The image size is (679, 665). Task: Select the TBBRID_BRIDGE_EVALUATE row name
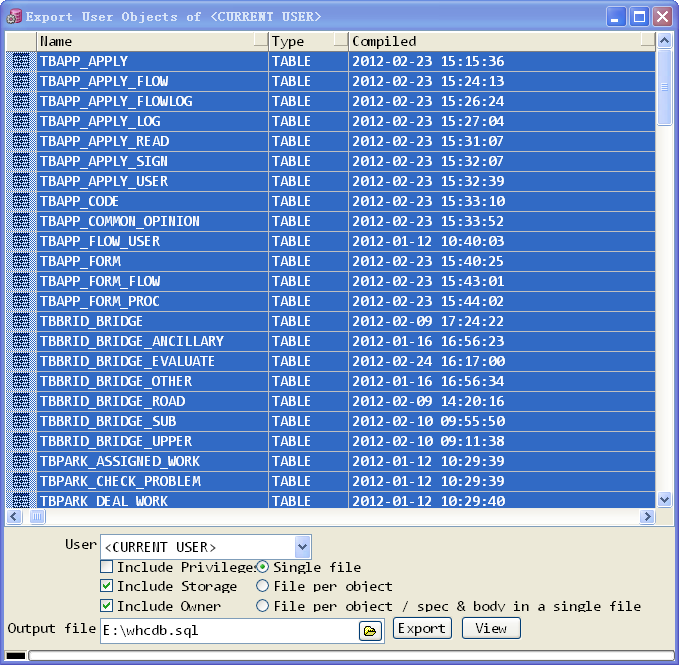coord(127,361)
